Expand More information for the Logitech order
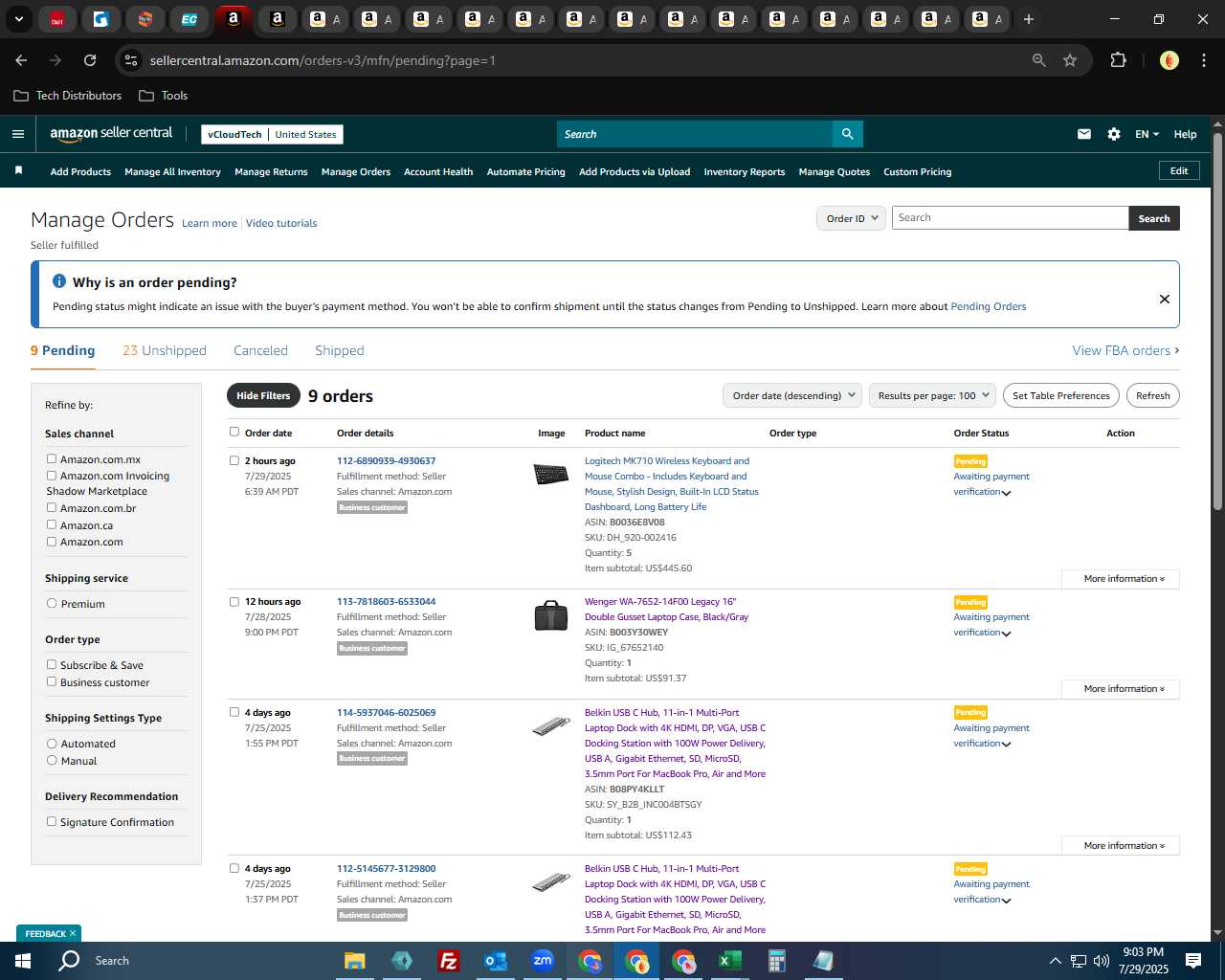Screen dimensions: 1225x980 click(1121, 579)
